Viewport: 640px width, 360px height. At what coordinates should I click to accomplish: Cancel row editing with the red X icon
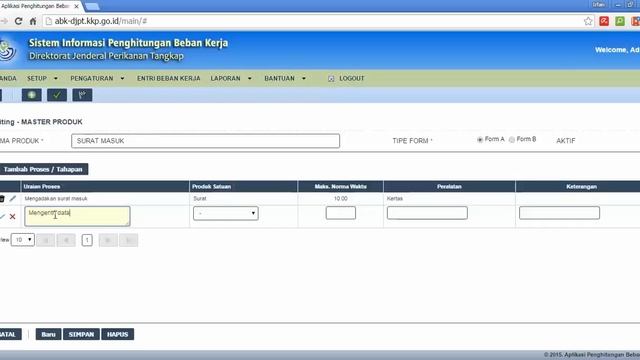12,217
